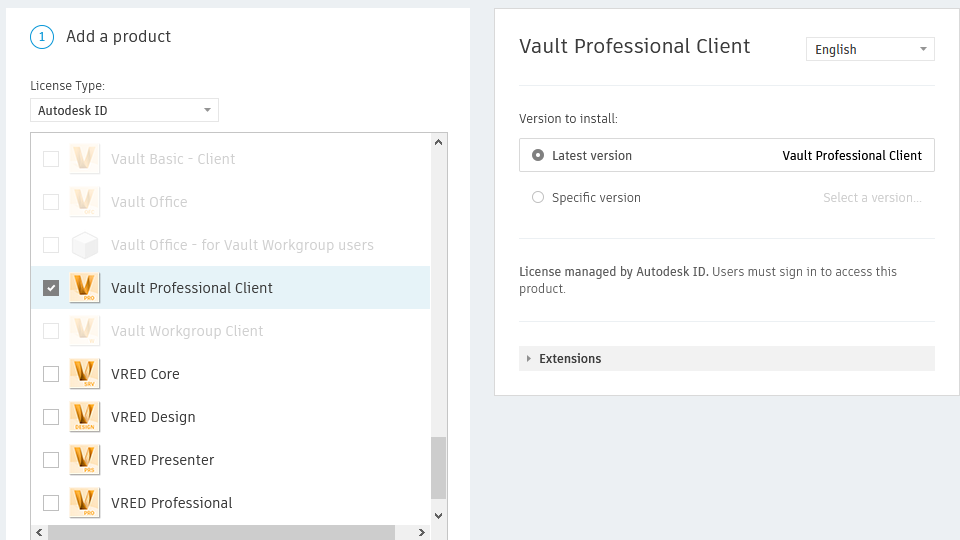Click the VRED Professional product icon

click(x=85, y=503)
